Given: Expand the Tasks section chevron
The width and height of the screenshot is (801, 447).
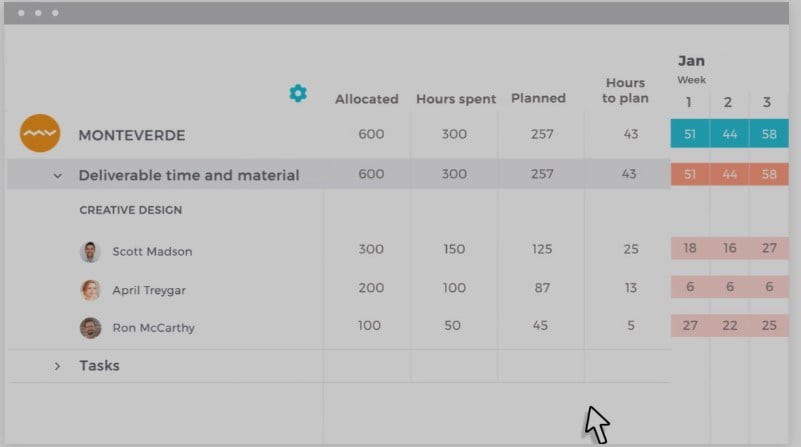Looking at the screenshot, I should (57, 366).
